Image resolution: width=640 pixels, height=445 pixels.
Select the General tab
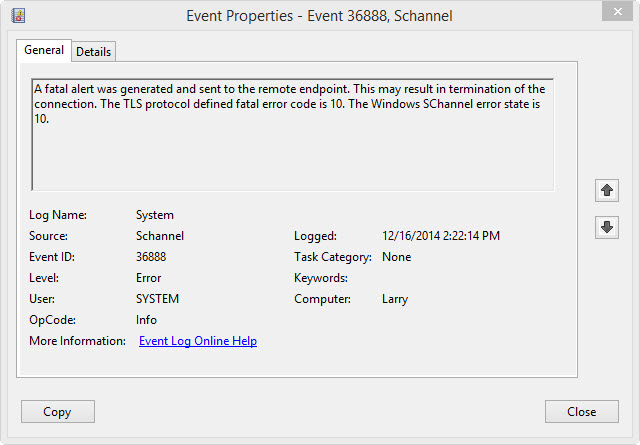point(44,50)
